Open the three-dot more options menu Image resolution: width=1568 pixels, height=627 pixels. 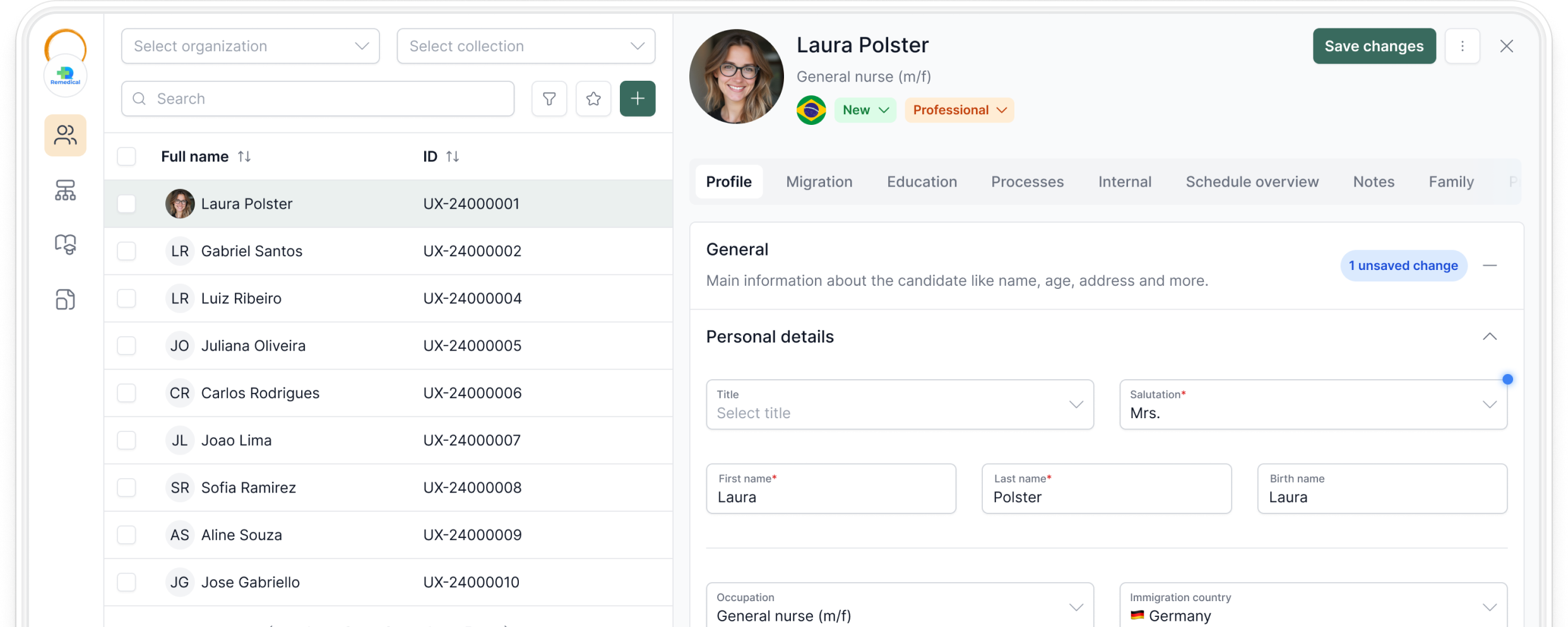(x=1462, y=46)
